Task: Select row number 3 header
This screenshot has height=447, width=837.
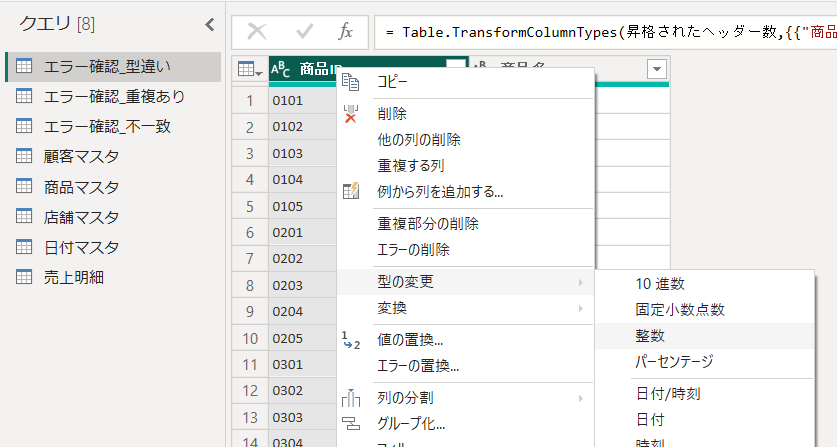Action: coord(250,153)
